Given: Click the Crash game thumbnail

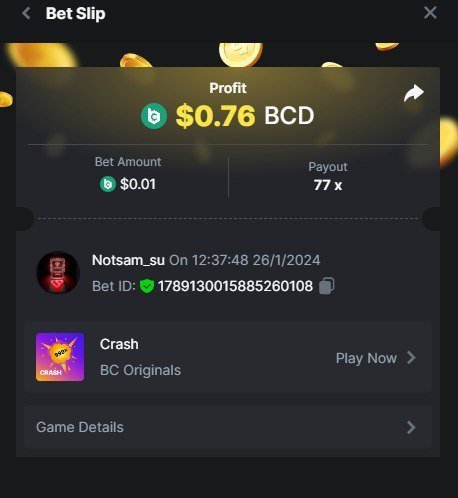Looking at the screenshot, I should [x=60, y=357].
